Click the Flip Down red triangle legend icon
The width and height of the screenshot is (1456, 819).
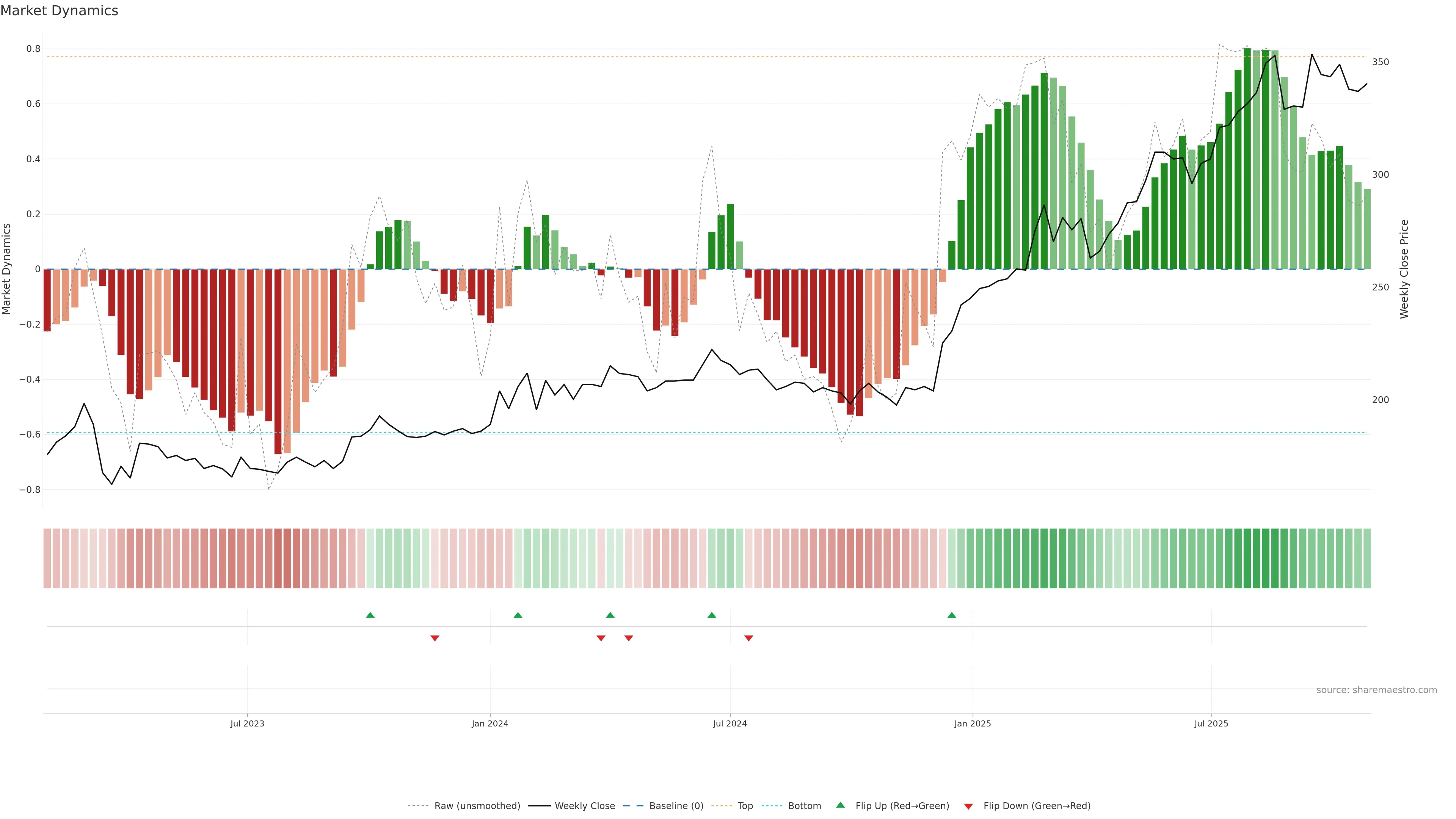click(968, 806)
